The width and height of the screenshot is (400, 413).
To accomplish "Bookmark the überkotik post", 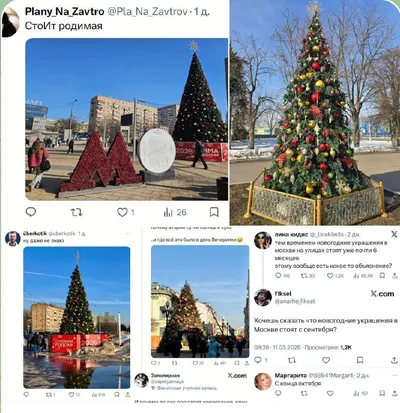I will tap(117, 395).
